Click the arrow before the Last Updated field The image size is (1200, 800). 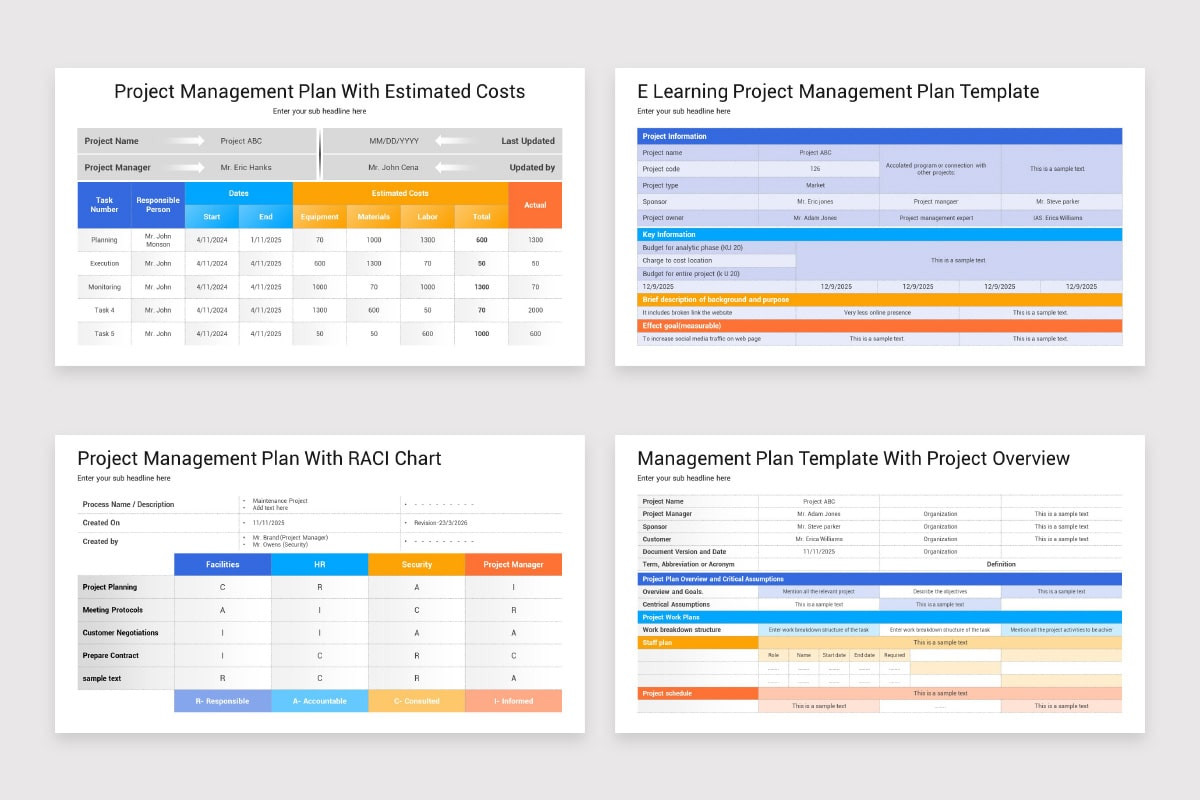(455, 140)
